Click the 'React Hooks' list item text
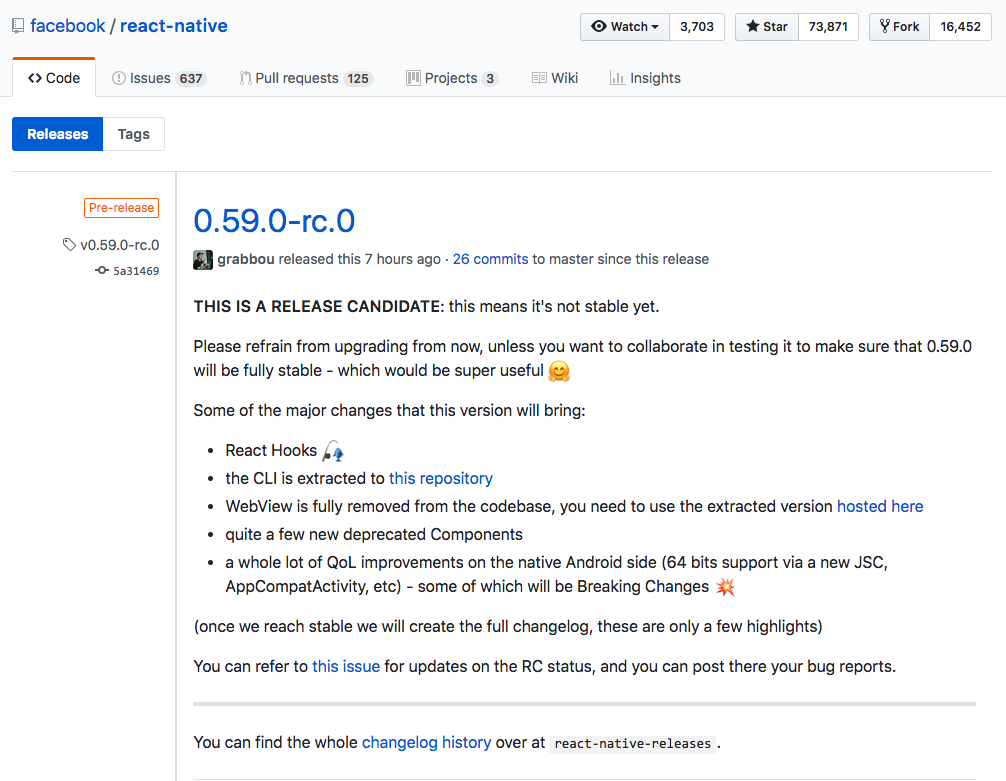Image resolution: width=1006 pixels, height=781 pixels. (271, 451)
